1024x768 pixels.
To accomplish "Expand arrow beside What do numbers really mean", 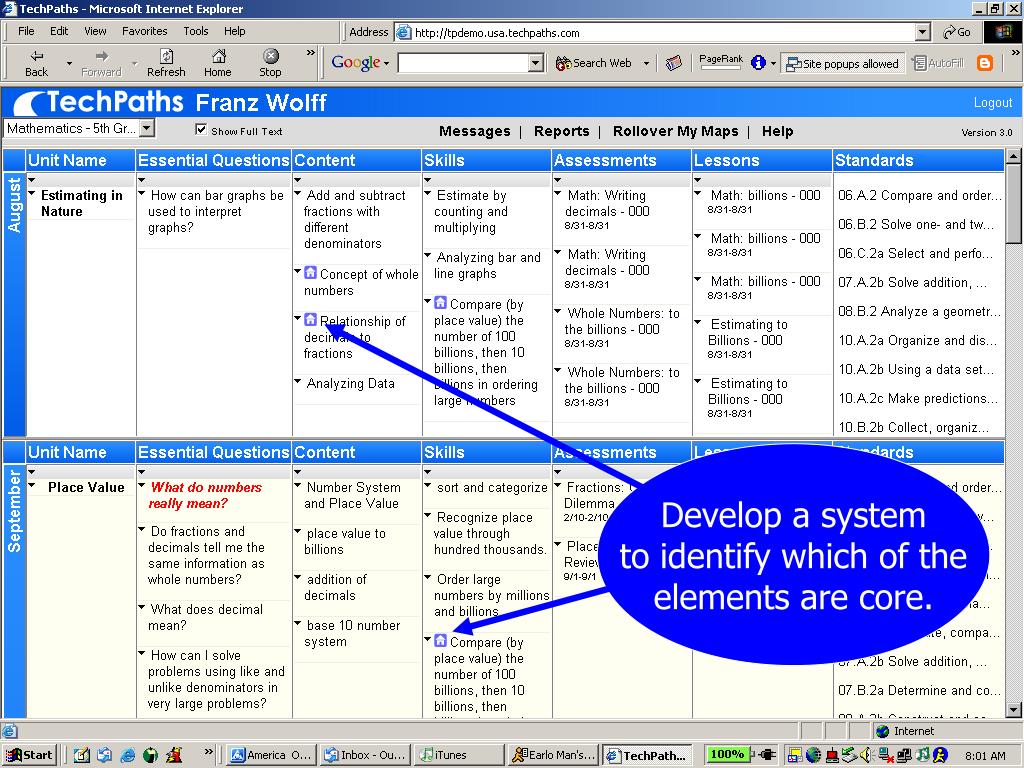I will pyautogui.click(x=142, y=485).
